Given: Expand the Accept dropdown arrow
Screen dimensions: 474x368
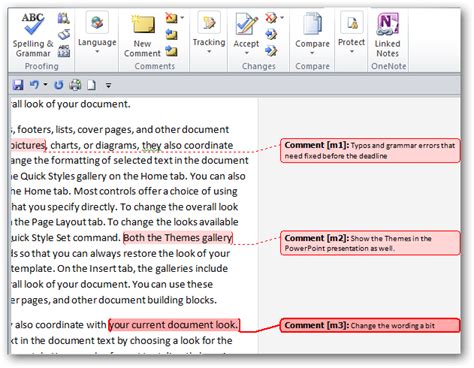Looking at the screenshot, I should pos(247,53).
